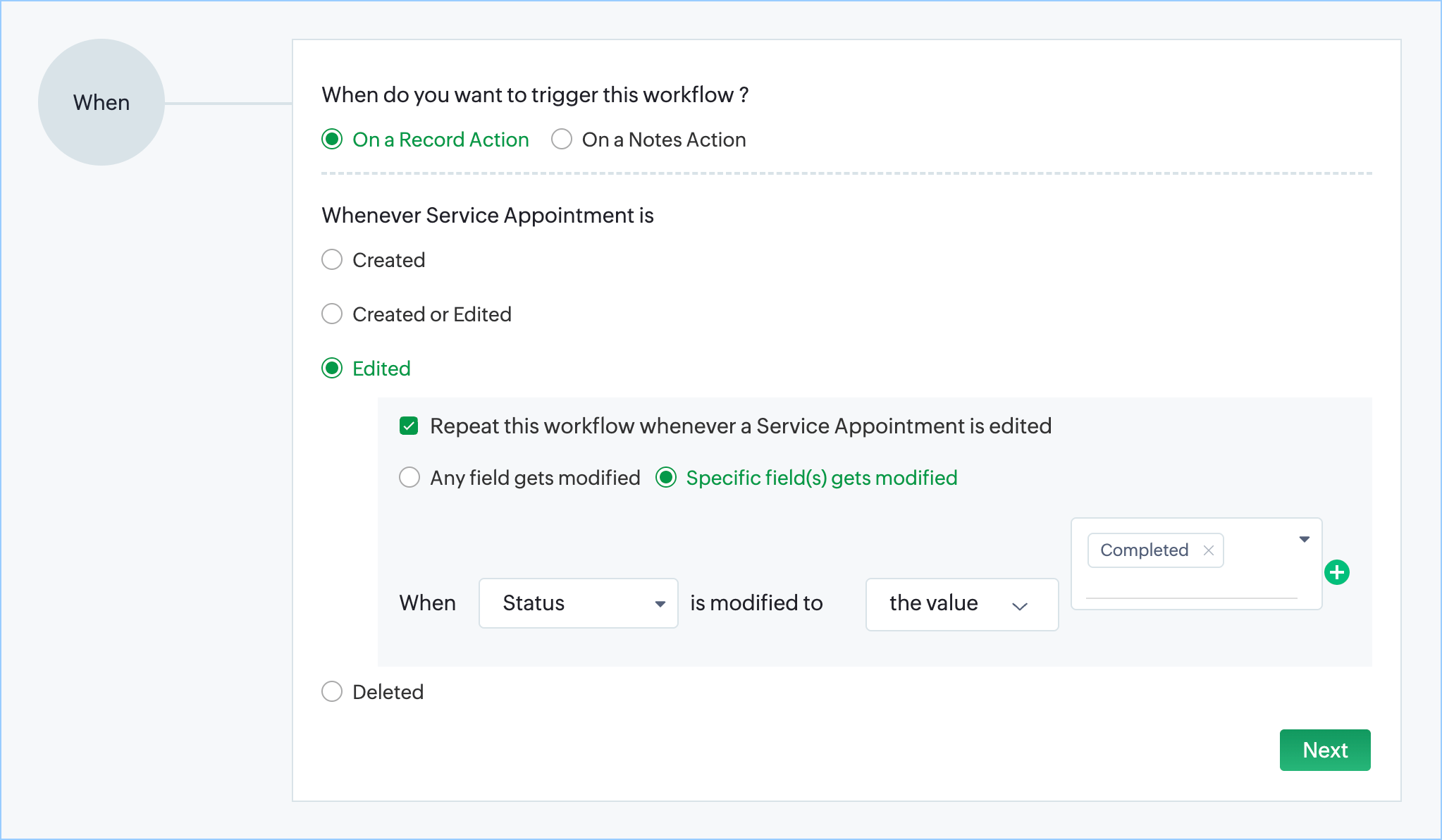Click the chevron in 'the value' box
The width and height of the screenshot is (1442, 840).
pos(1019,606)
